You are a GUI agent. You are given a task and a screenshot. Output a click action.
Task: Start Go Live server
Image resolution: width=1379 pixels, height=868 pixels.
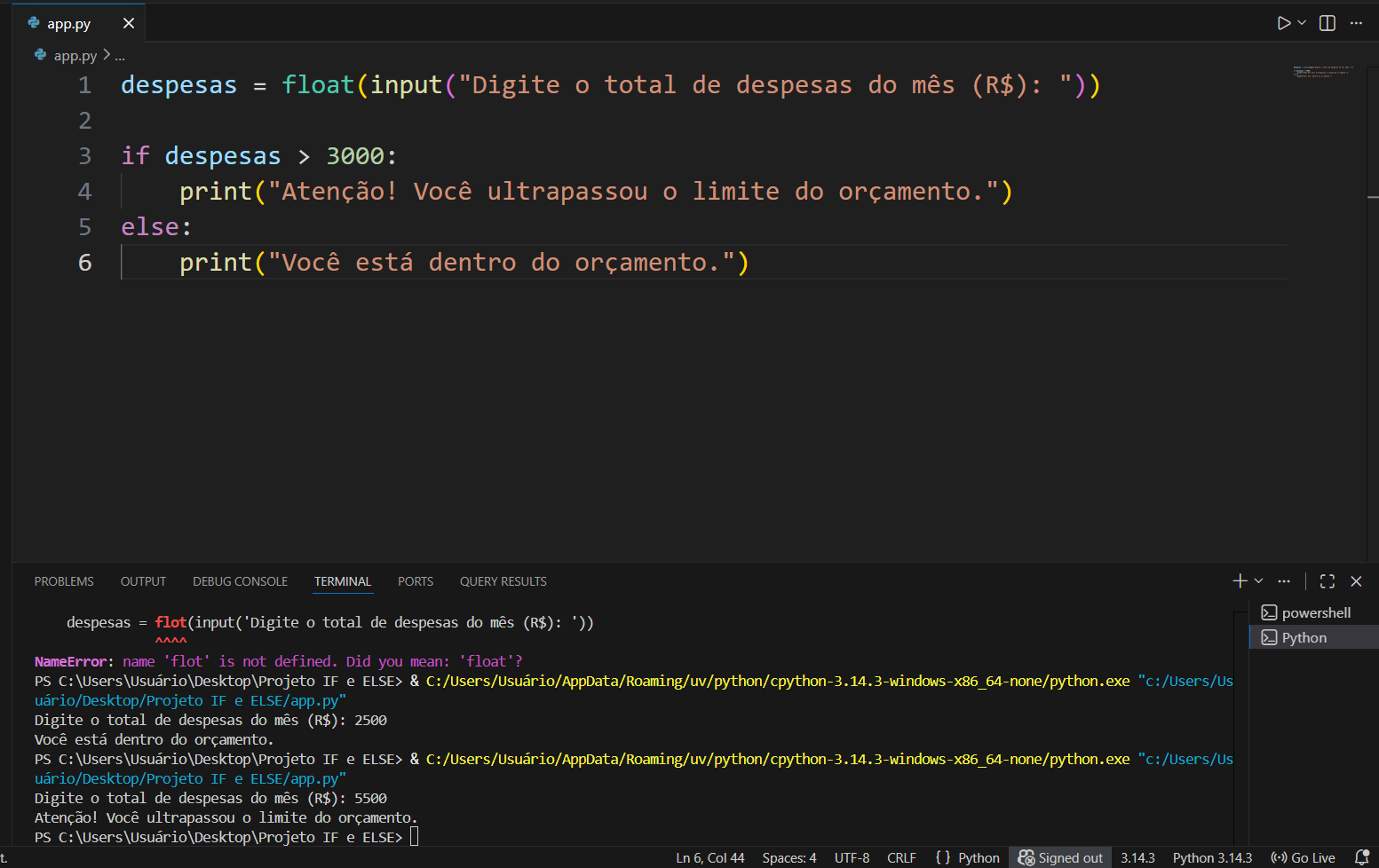[x=1303, y=857]
